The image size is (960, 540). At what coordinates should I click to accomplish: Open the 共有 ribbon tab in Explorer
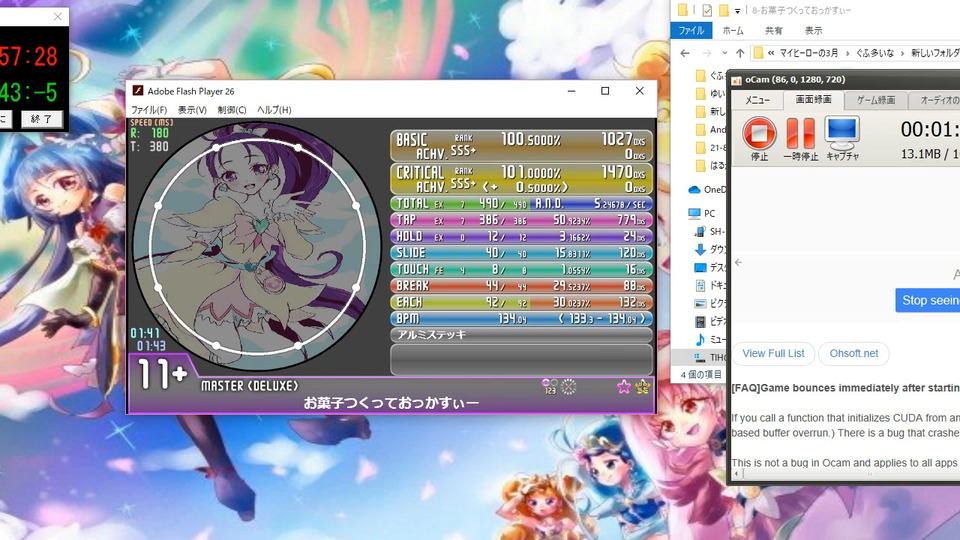pos(773,31)
